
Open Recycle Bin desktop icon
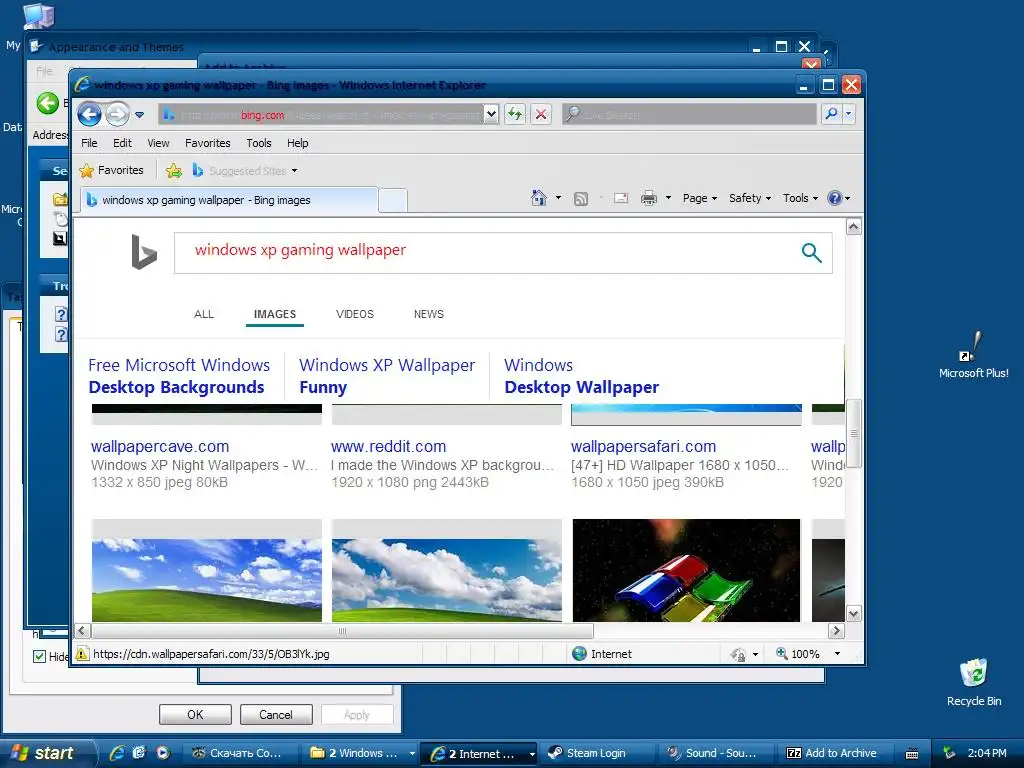point(974,682)
